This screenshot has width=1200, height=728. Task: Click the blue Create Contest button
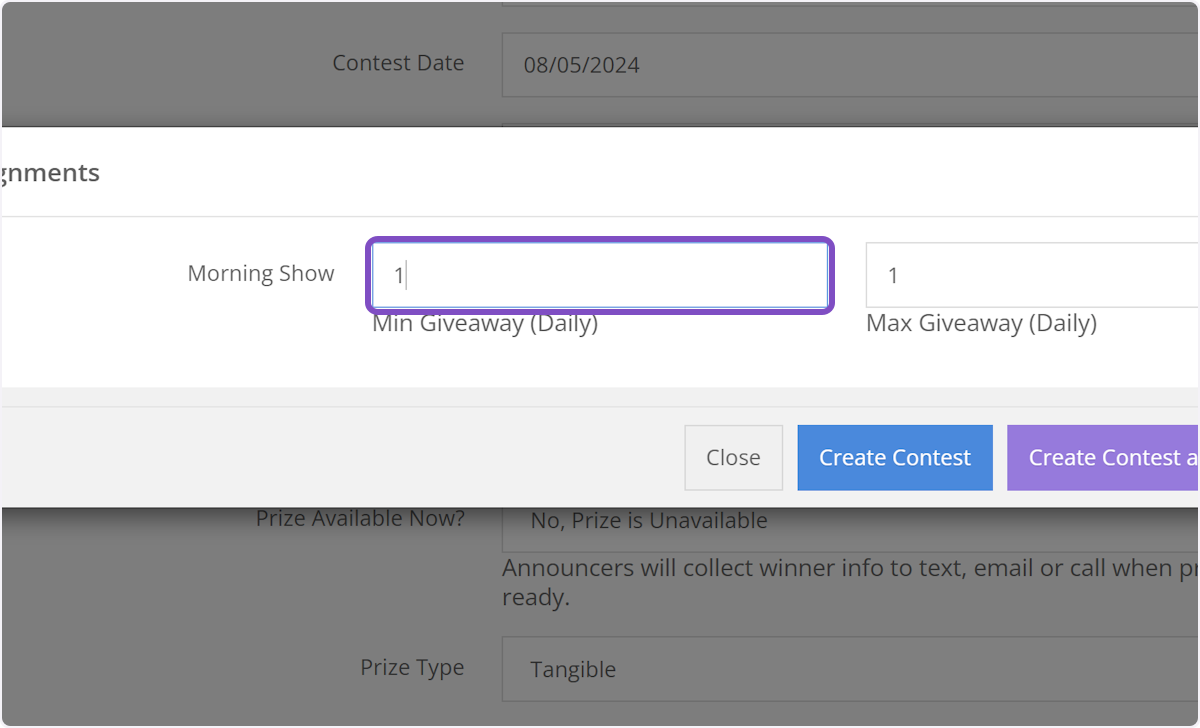pyautogui.click(x=894, y=457)
